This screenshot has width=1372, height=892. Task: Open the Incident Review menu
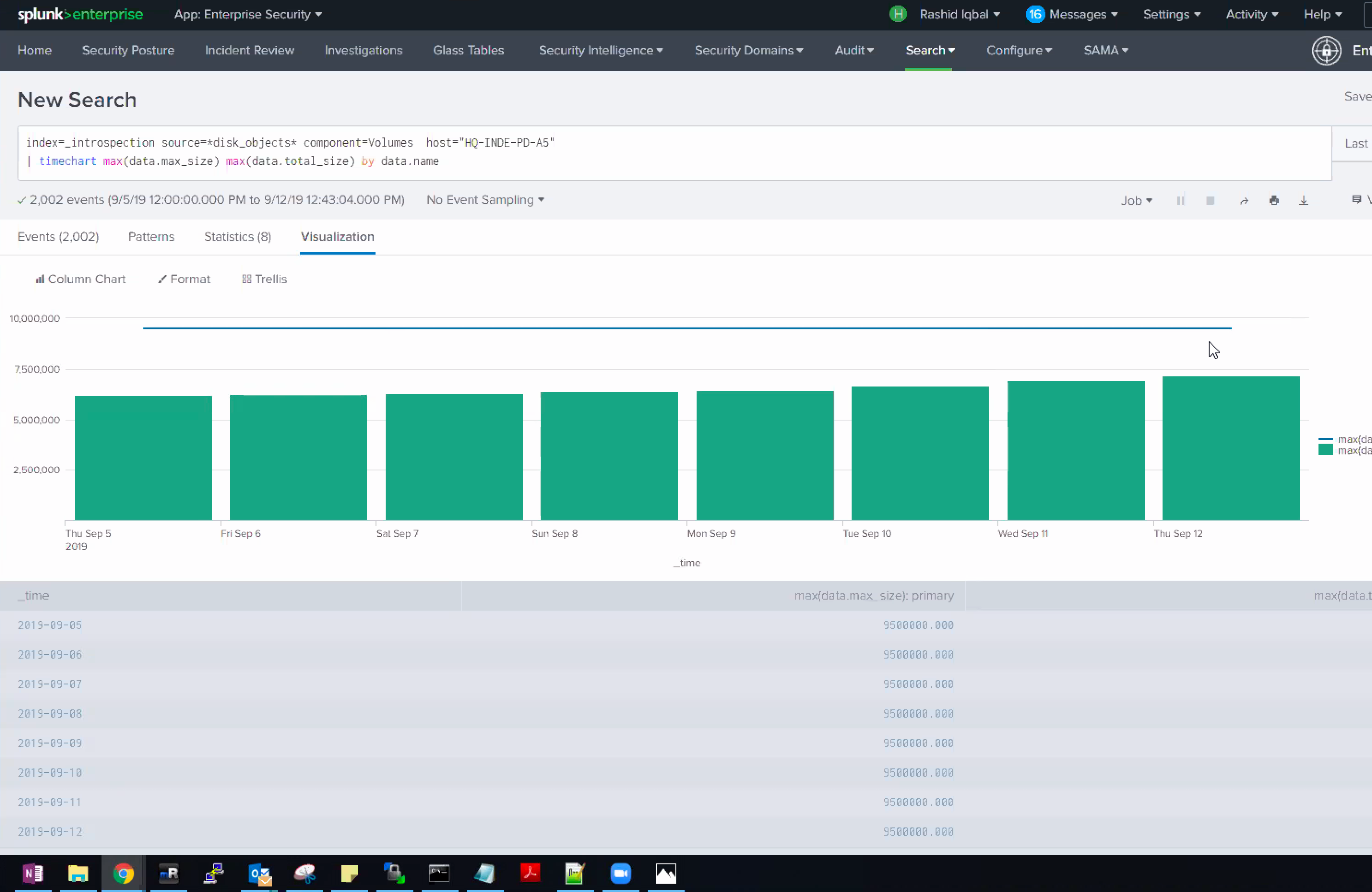tap(249, 51)
